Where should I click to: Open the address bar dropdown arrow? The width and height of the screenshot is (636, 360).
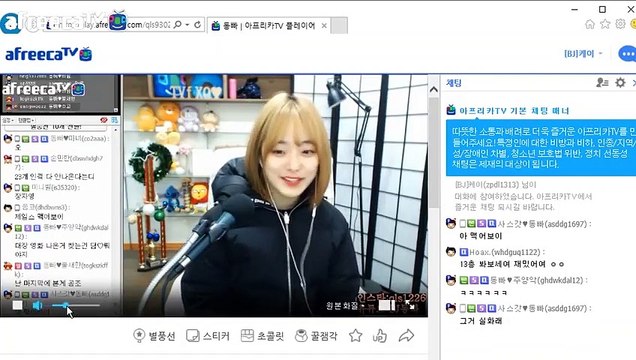(187, 25)
